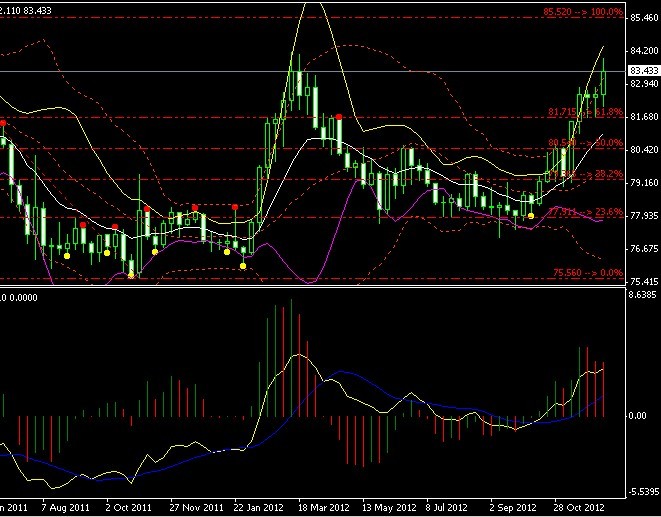The image size is (661, 517).
Task: Click the 76.675 price axis label
Action: point(644,249)
